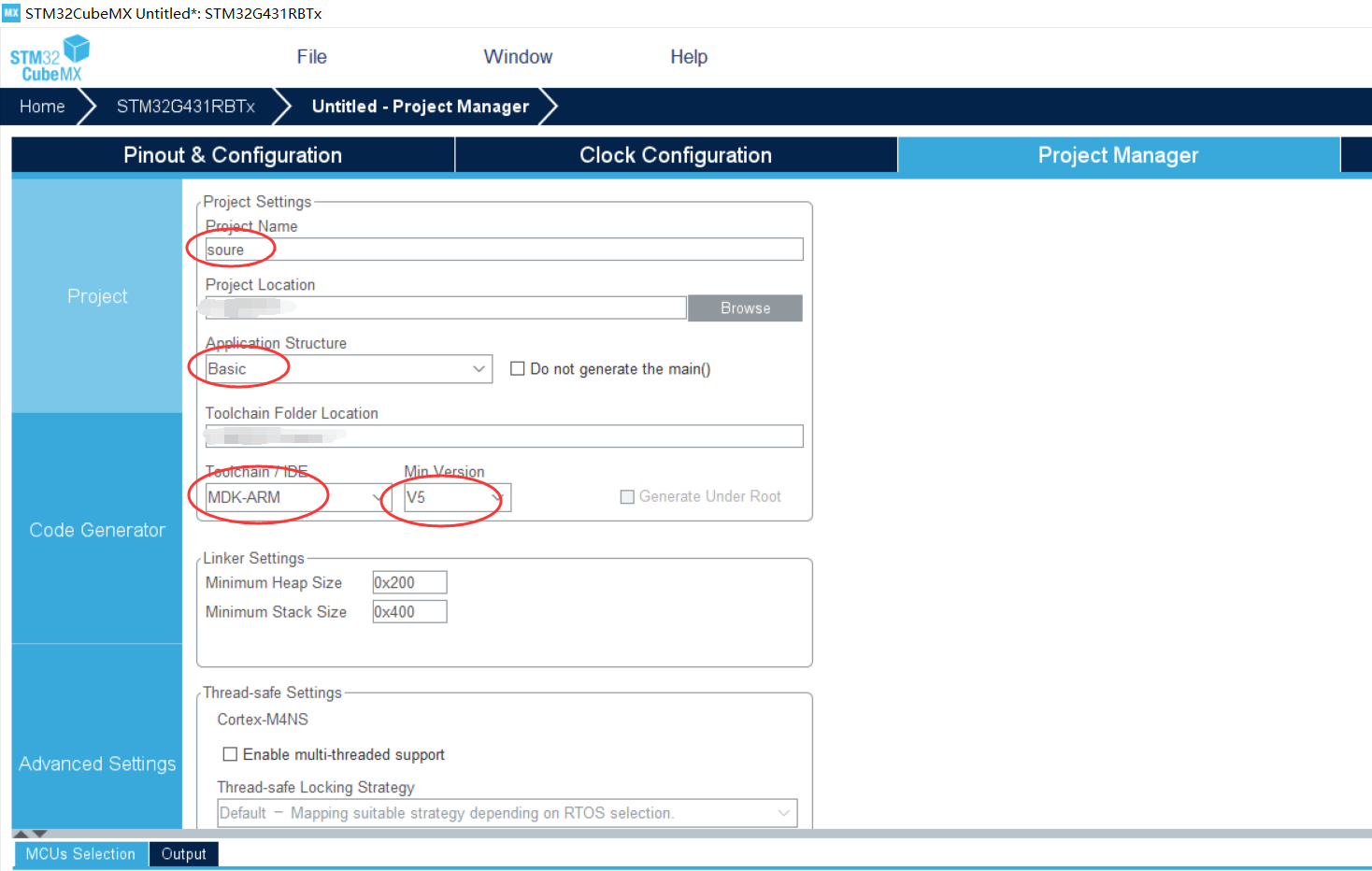Image resolution: width=1372 pixels, height=871 pixels.
Task: Click the Project Name input field
Action: pos(504,250)
